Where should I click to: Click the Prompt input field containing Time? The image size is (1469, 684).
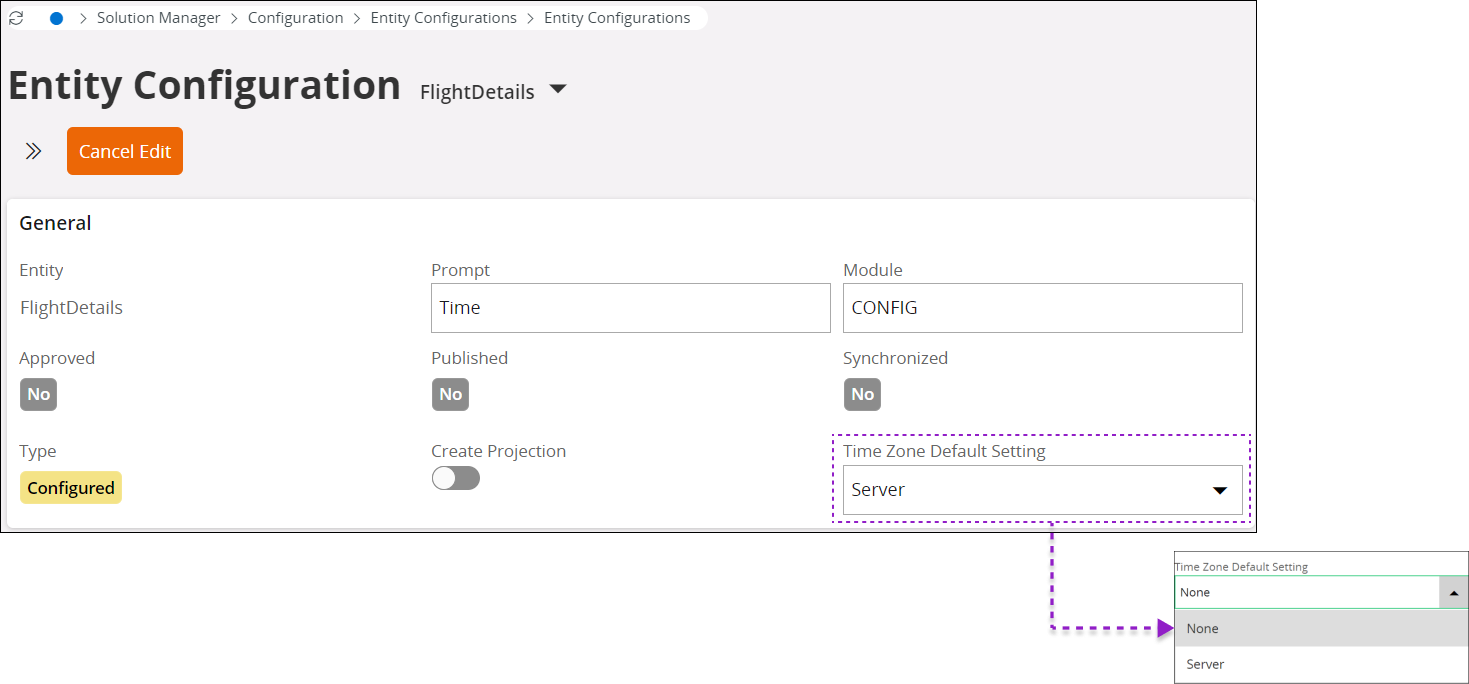click(x=631, y=308)
